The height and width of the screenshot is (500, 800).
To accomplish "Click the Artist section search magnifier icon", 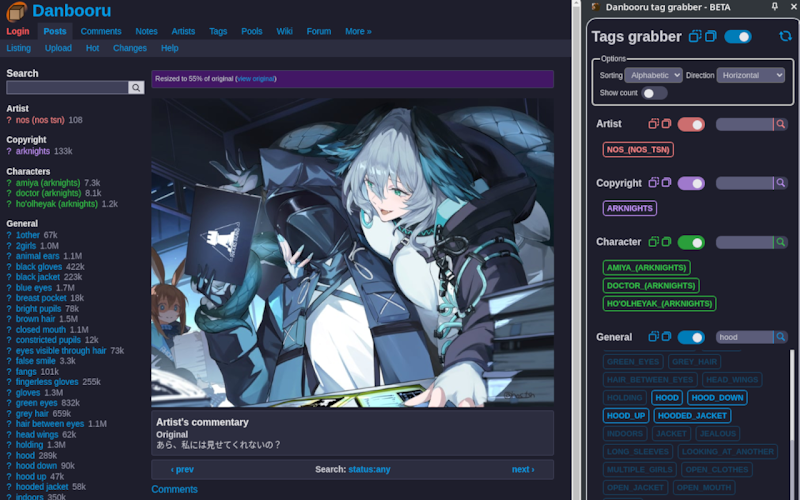I will [781, 124].
